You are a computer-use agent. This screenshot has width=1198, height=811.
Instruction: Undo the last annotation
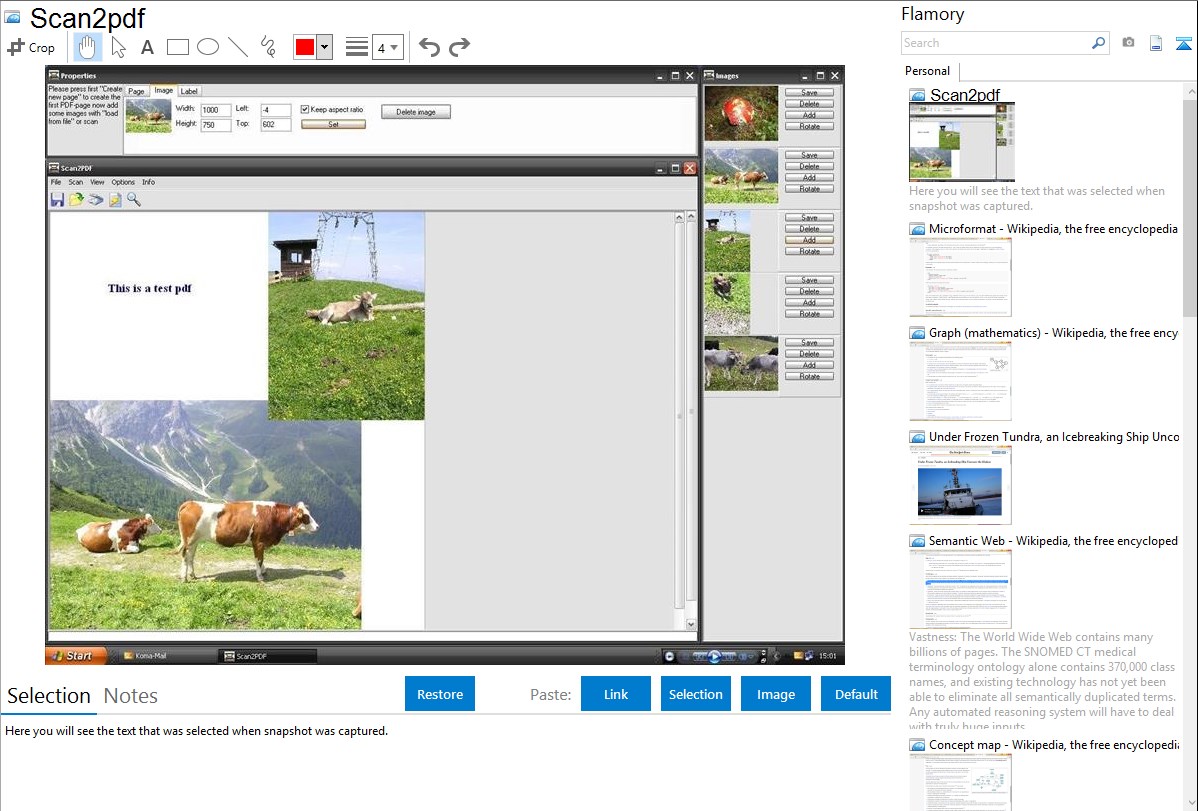429,47
